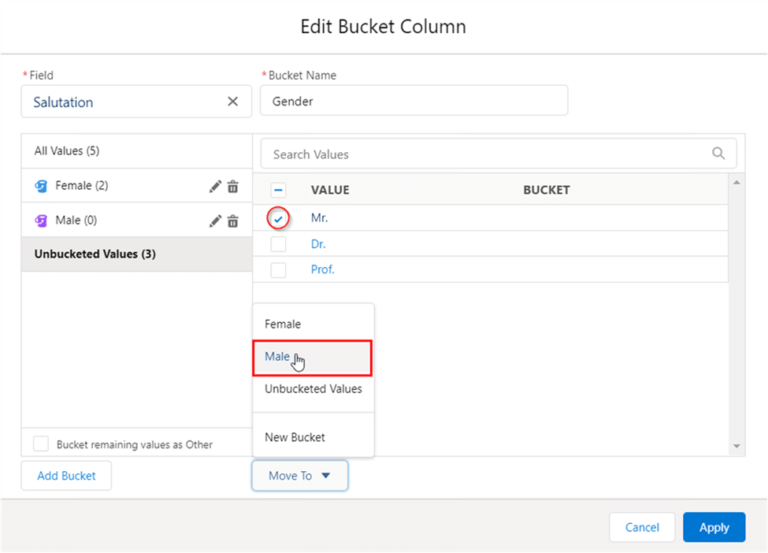This screenshot has width=768, height=553.
Task: Delete the Male bucket with trash icon
Action: [x=233, y=221]
